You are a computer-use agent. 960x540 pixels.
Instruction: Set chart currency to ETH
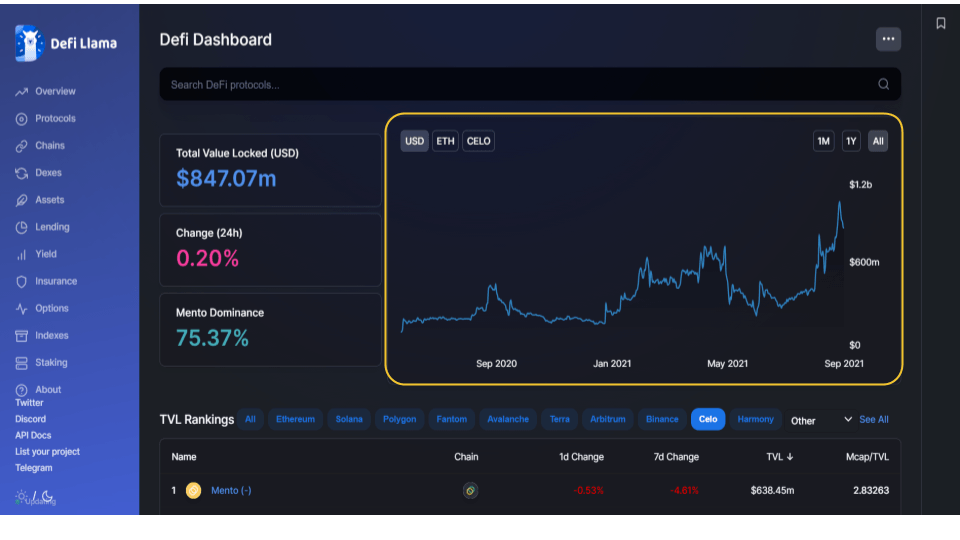click(445, 141)
